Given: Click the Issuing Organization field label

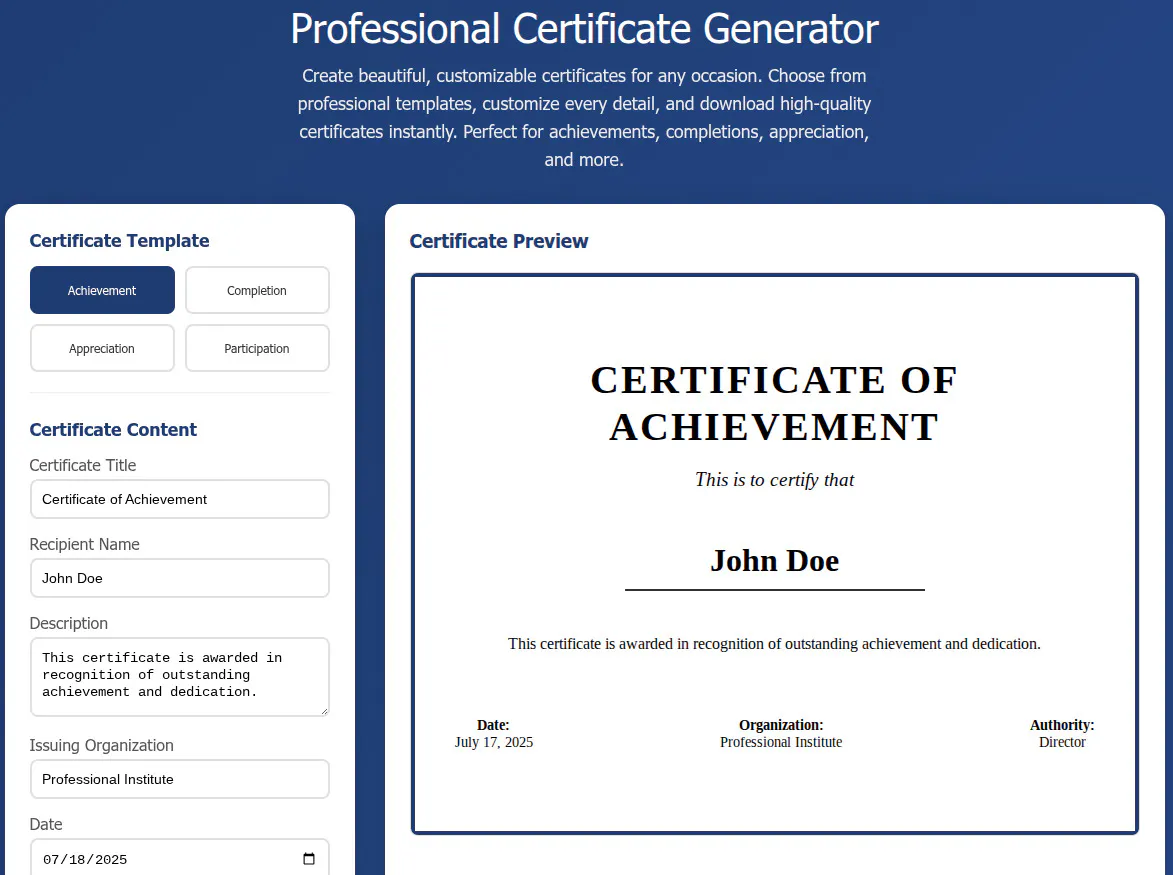Looking at the screenshot, I should pyautogui.click(x=102, y=746).
